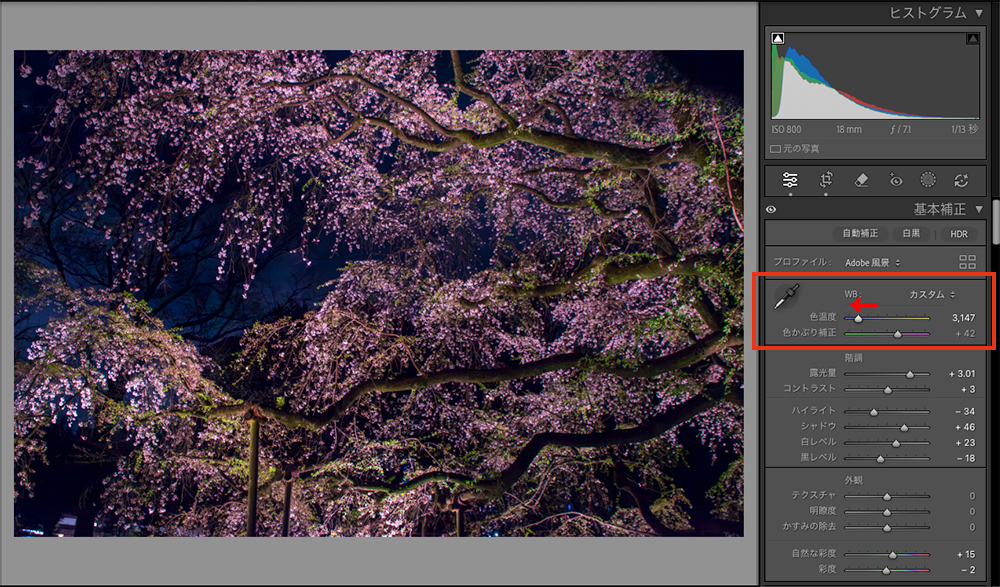Enable the 元の写真 checkbox
The height and width of the screenshot is (587, 1000).
point(776,149)
